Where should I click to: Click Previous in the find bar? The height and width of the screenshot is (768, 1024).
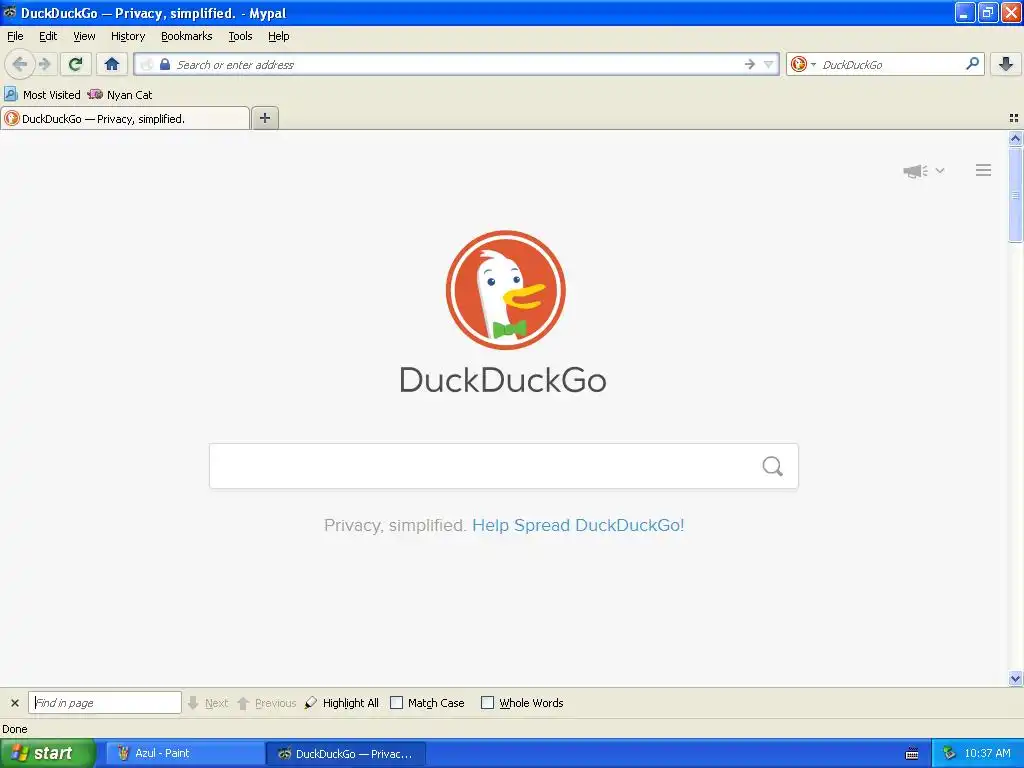(266, 703)
